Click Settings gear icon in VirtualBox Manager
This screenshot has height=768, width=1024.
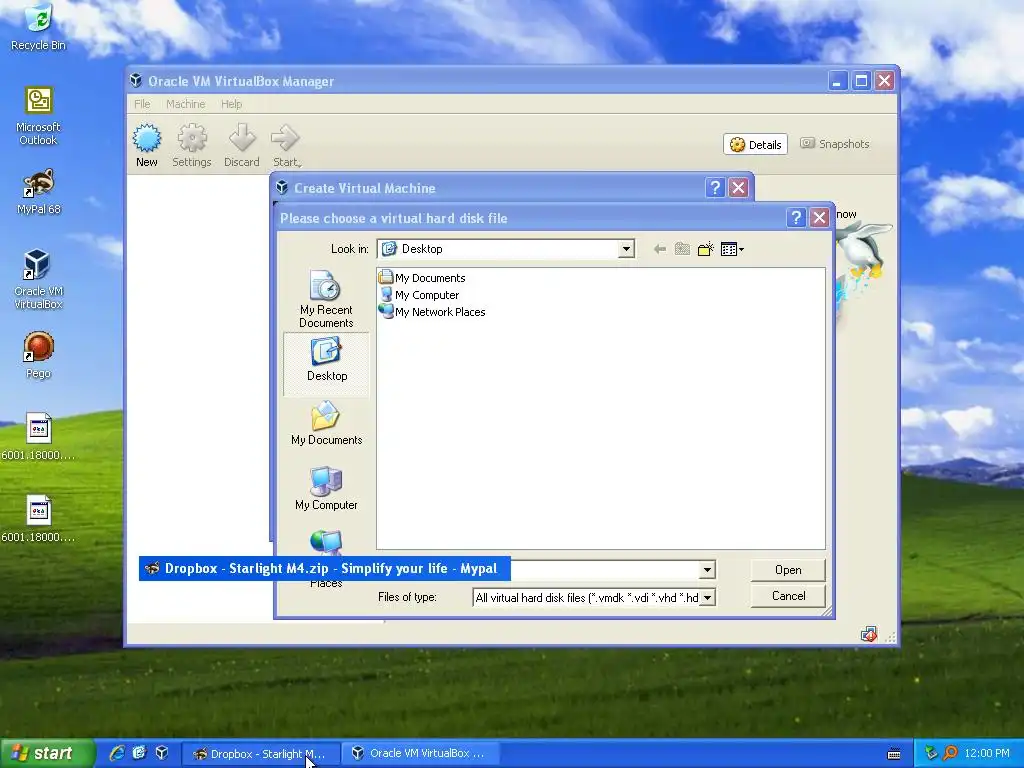coord(192,145)
